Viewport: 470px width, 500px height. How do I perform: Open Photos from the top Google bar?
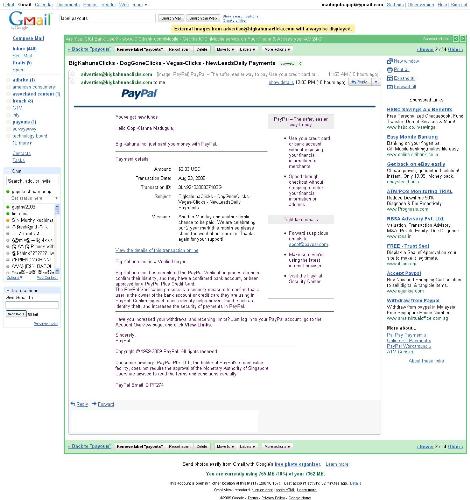click(x=89, y=5)
